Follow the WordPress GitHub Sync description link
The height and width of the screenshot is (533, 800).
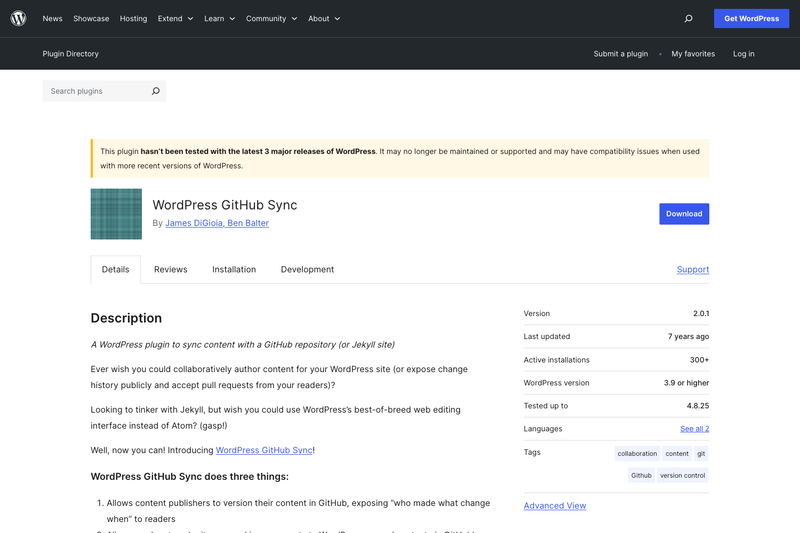pos(264,450)
